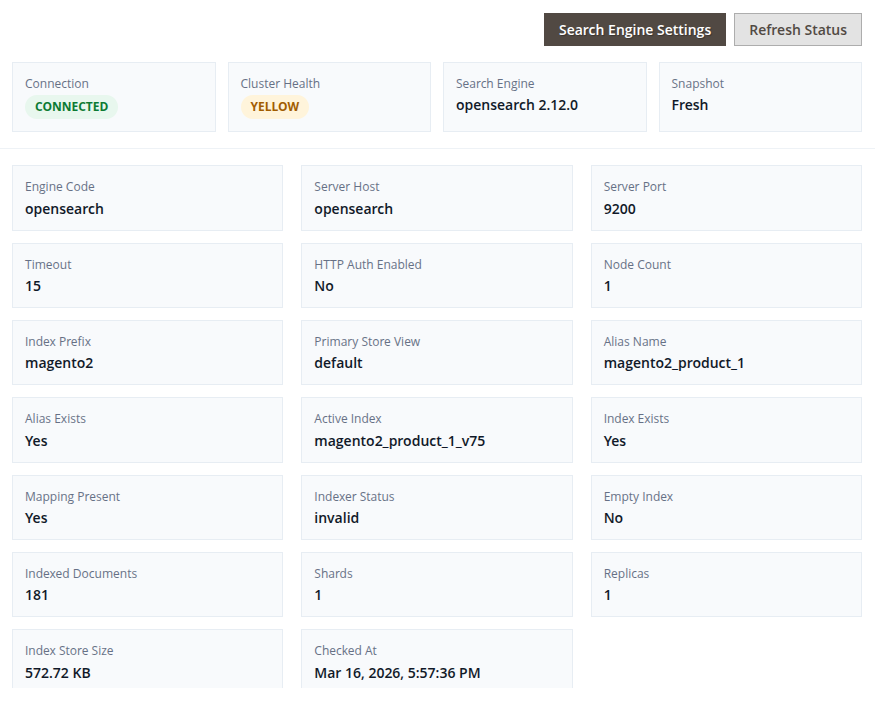
Task: Select the YELLOW cluster health badge
Action: tap(274, 107)
